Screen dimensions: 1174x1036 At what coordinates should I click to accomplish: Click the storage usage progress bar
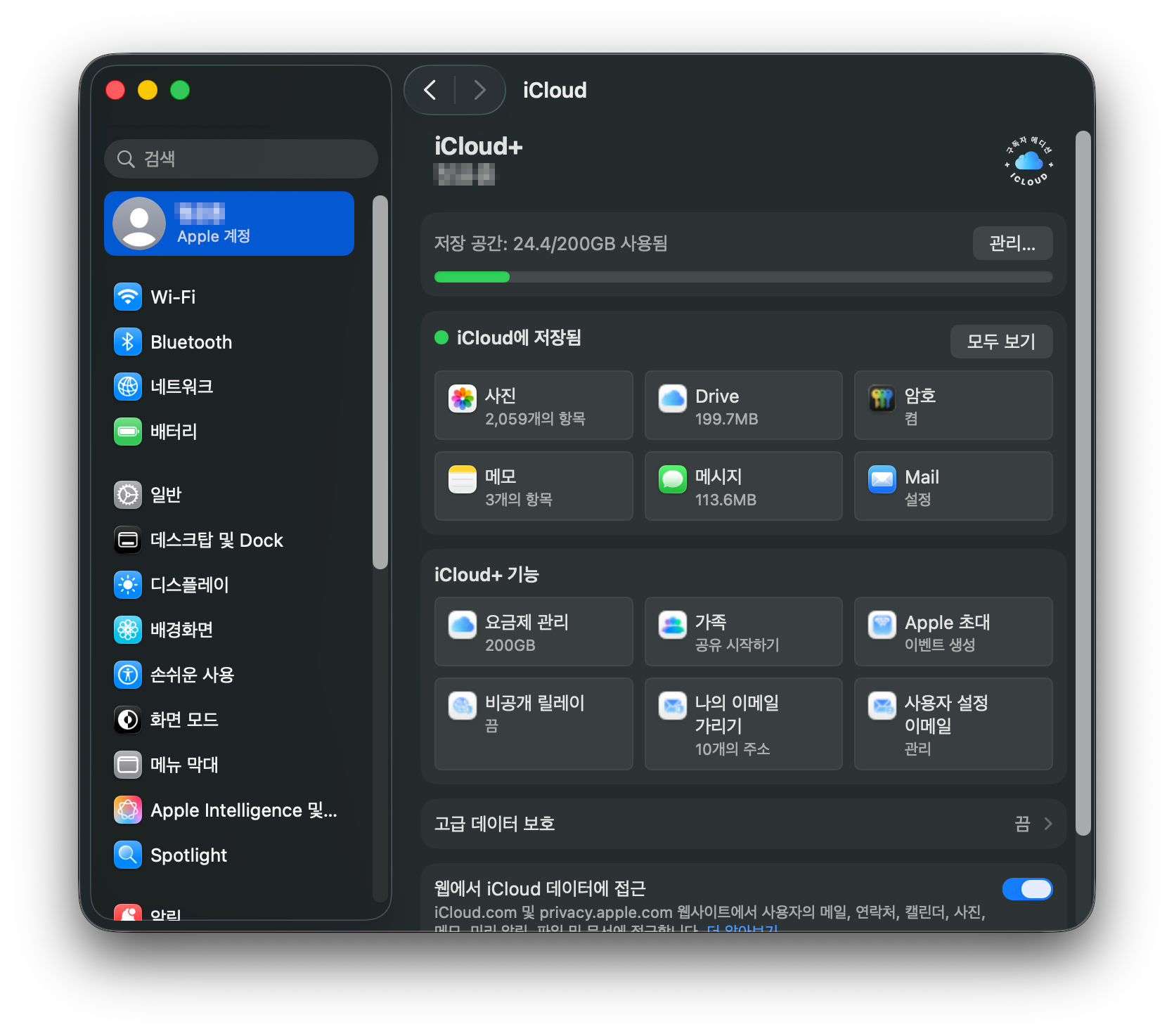click(744, 277)
